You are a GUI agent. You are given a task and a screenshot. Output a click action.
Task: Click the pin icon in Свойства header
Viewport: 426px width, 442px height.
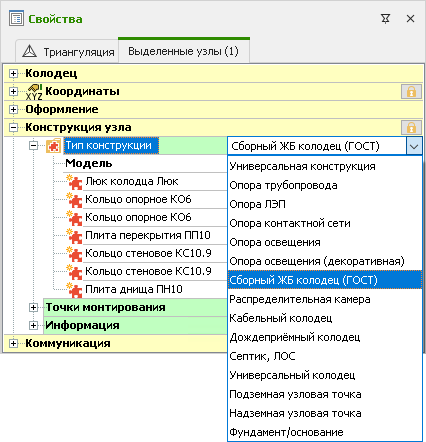click(385, 19)
